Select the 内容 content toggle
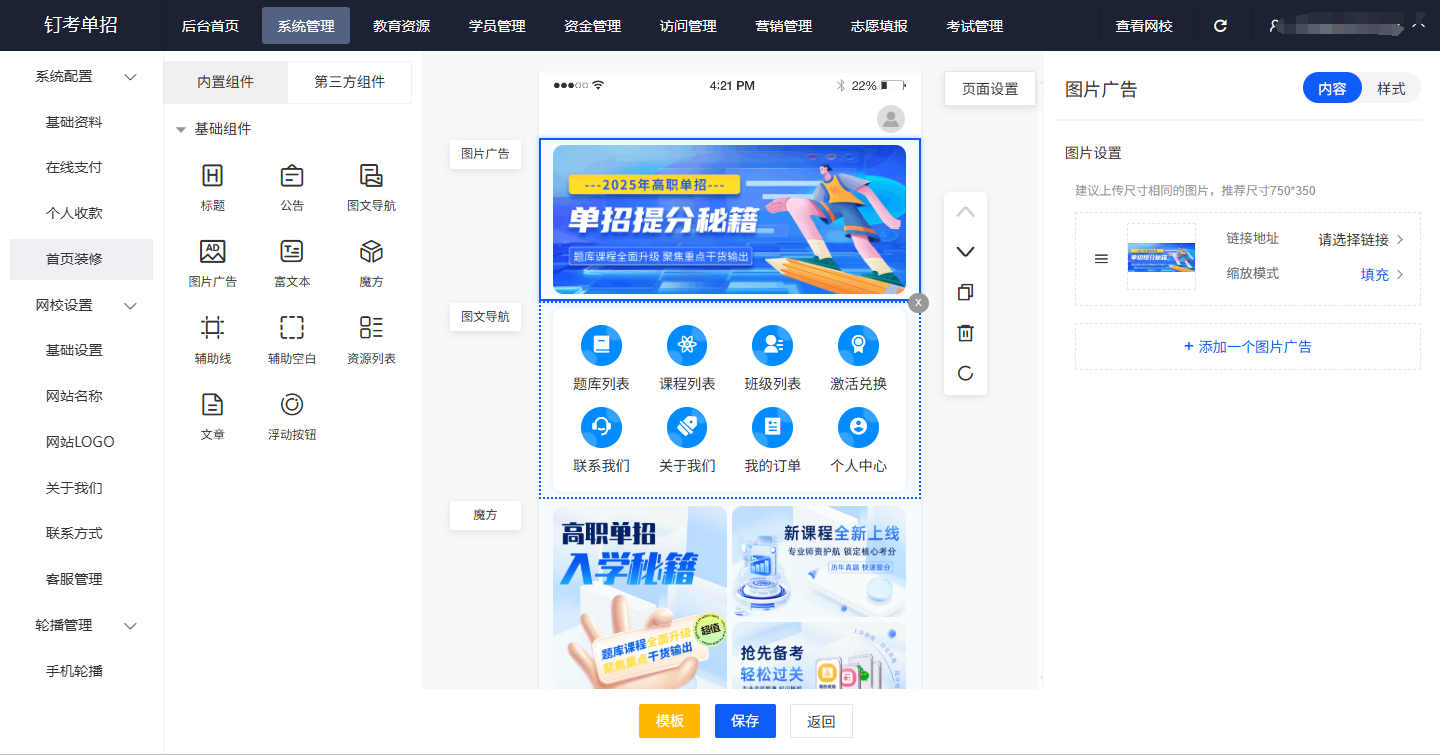 (x=1332, y=89)
